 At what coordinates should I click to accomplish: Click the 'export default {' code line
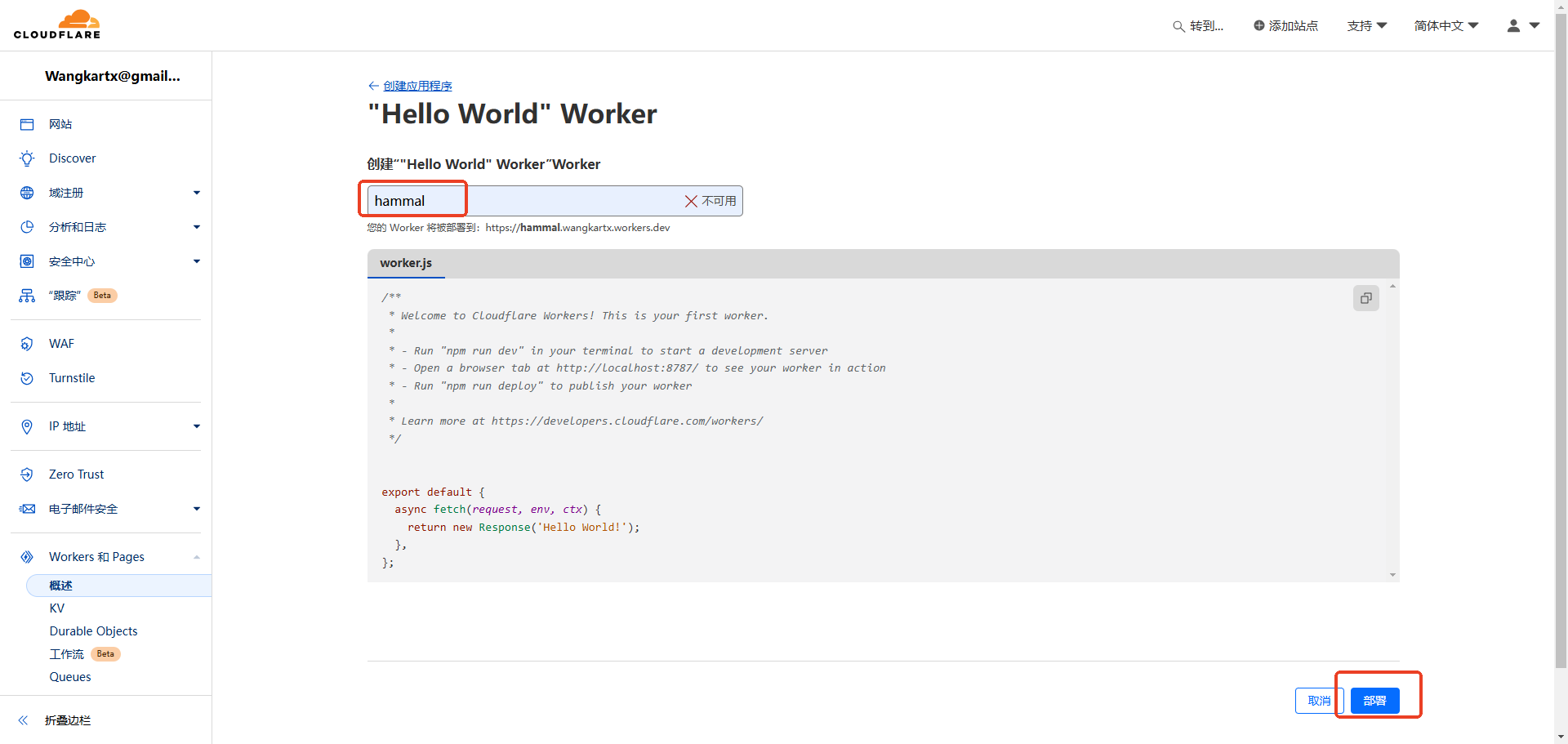(433, 492)
